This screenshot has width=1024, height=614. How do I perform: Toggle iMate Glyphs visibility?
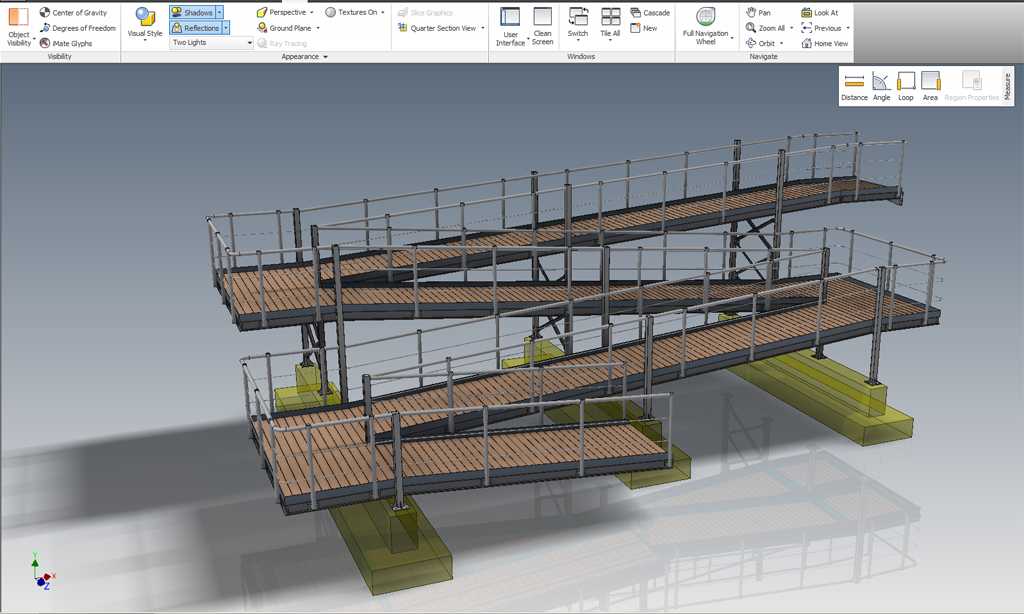coord(65,43)
